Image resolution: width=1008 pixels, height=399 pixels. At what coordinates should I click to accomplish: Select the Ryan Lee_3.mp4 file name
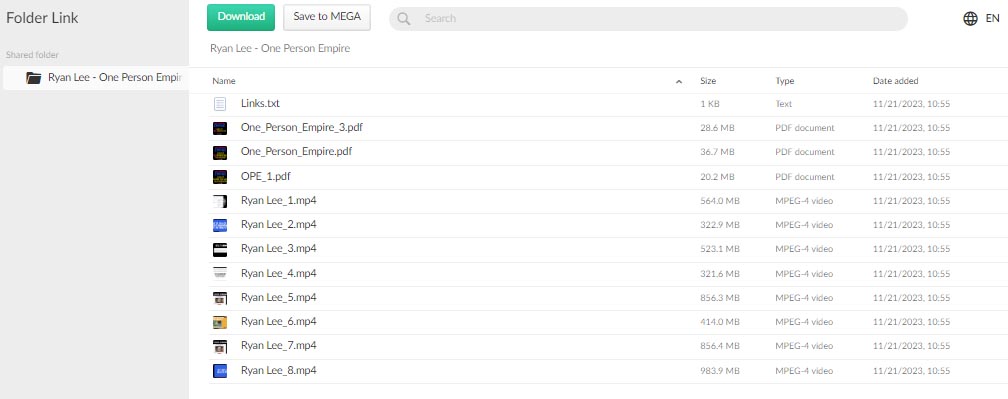point(278,249)
